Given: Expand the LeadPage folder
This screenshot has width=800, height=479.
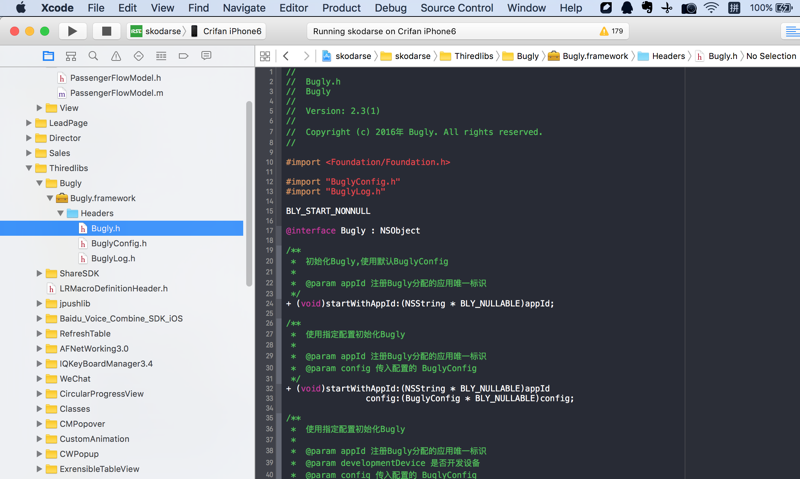Looking at the screenshot, I should tap(29, 123).
